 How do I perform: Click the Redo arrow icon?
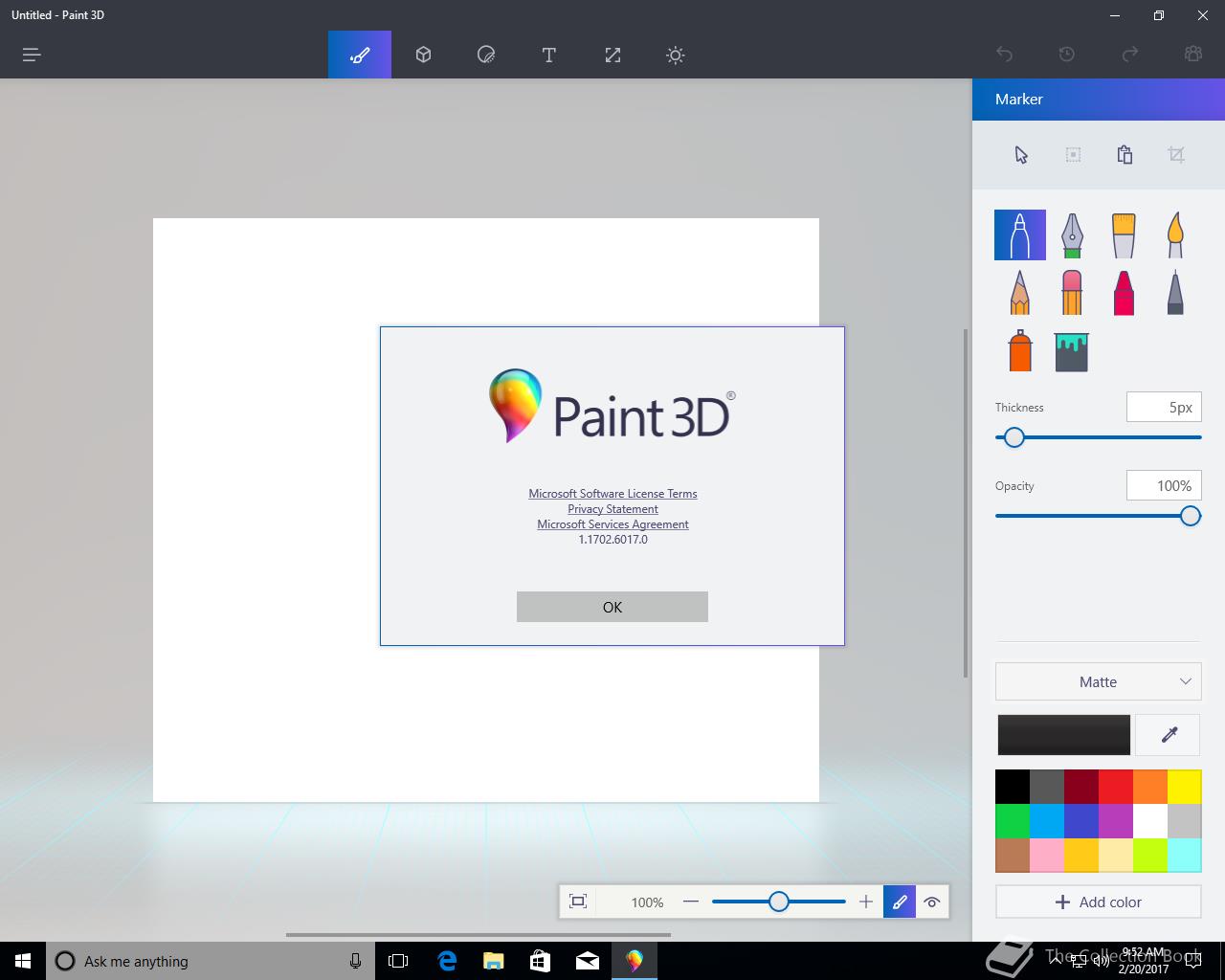pos(1130,55)
